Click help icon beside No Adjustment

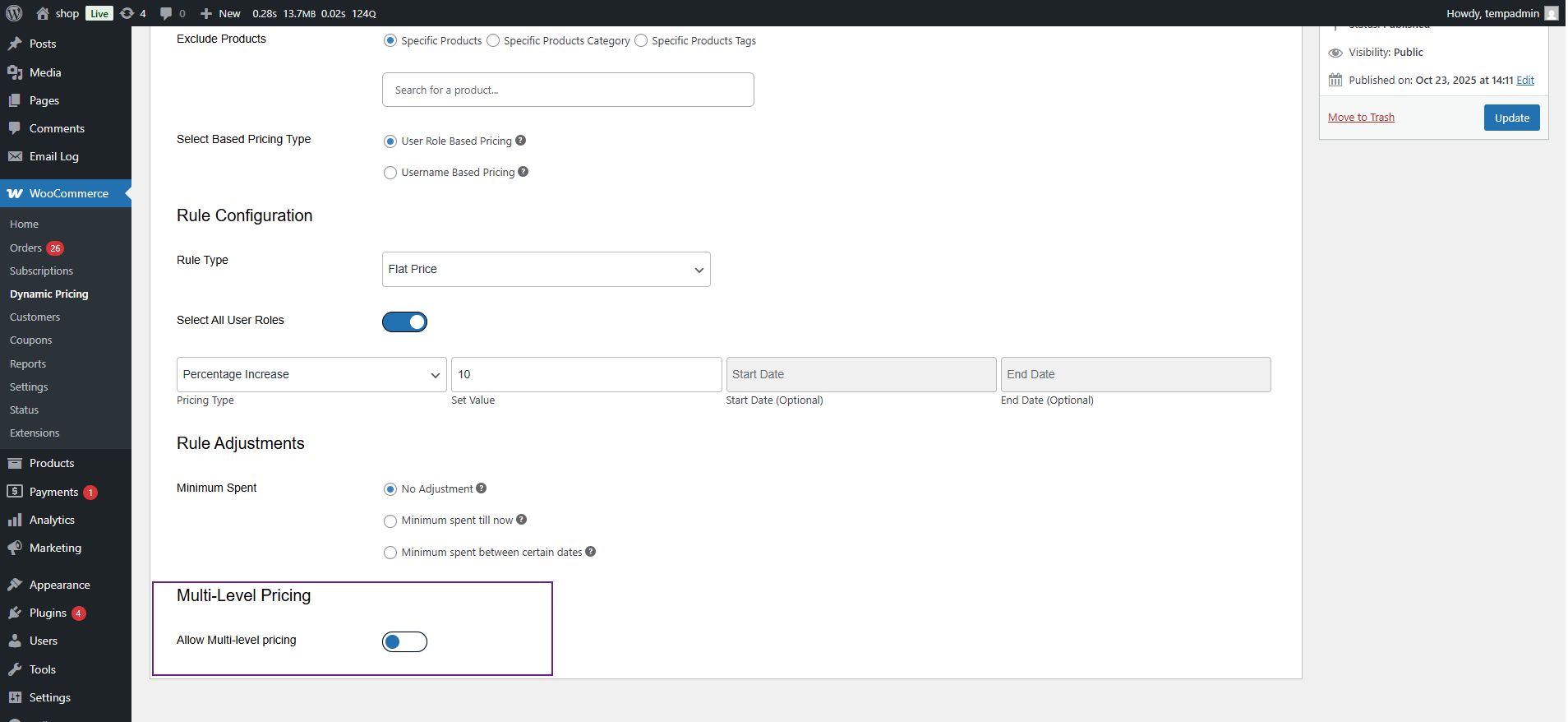[x=482, y=488]
